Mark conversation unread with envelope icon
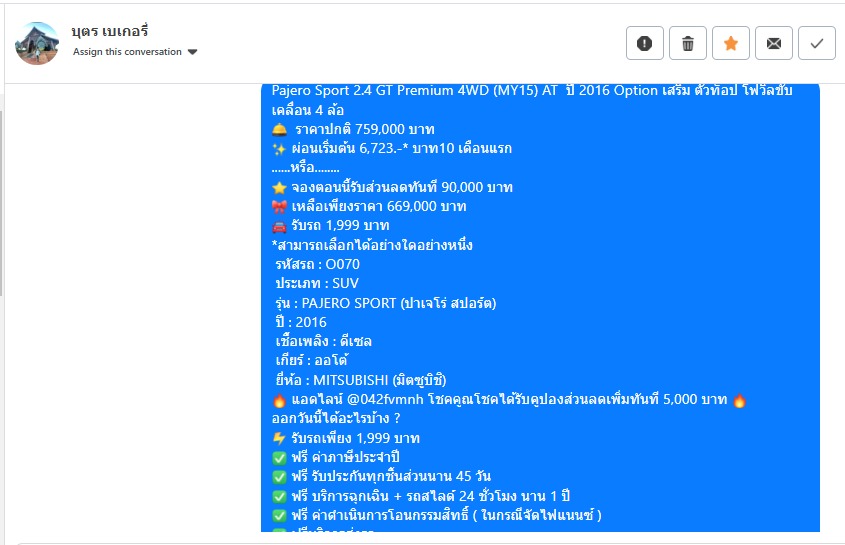Viewport: 845px width, 545px height. [x=774, y=43]
